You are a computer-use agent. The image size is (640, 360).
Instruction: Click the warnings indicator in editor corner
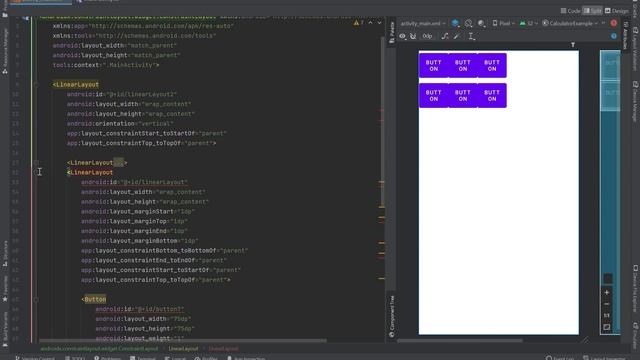click(x=358, y=22)
